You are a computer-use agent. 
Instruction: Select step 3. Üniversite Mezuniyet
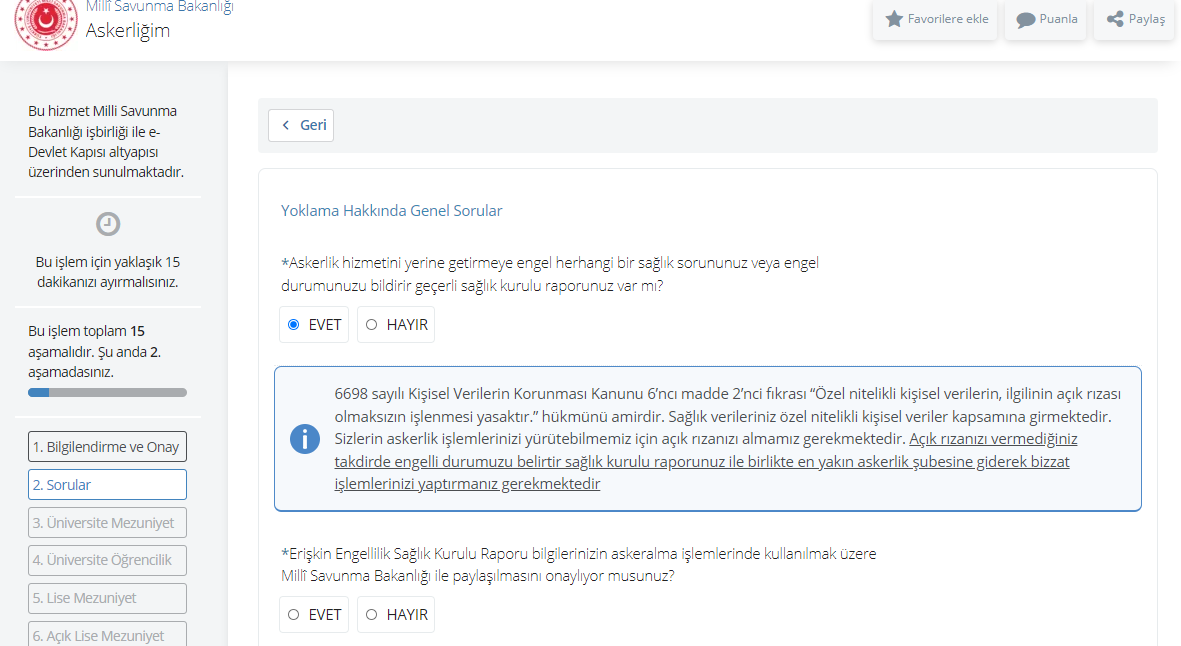pyautogui.click(x=107, y=523)
